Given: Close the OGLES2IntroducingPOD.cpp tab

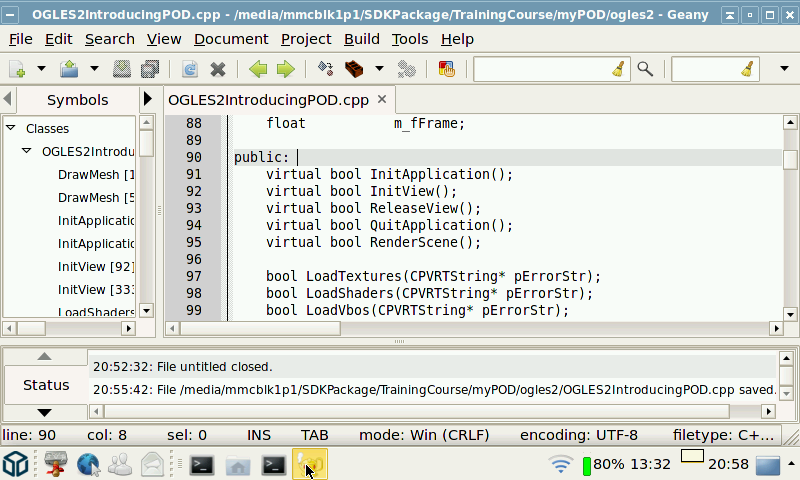Looking at the screenshot, I should click(382, 100).
